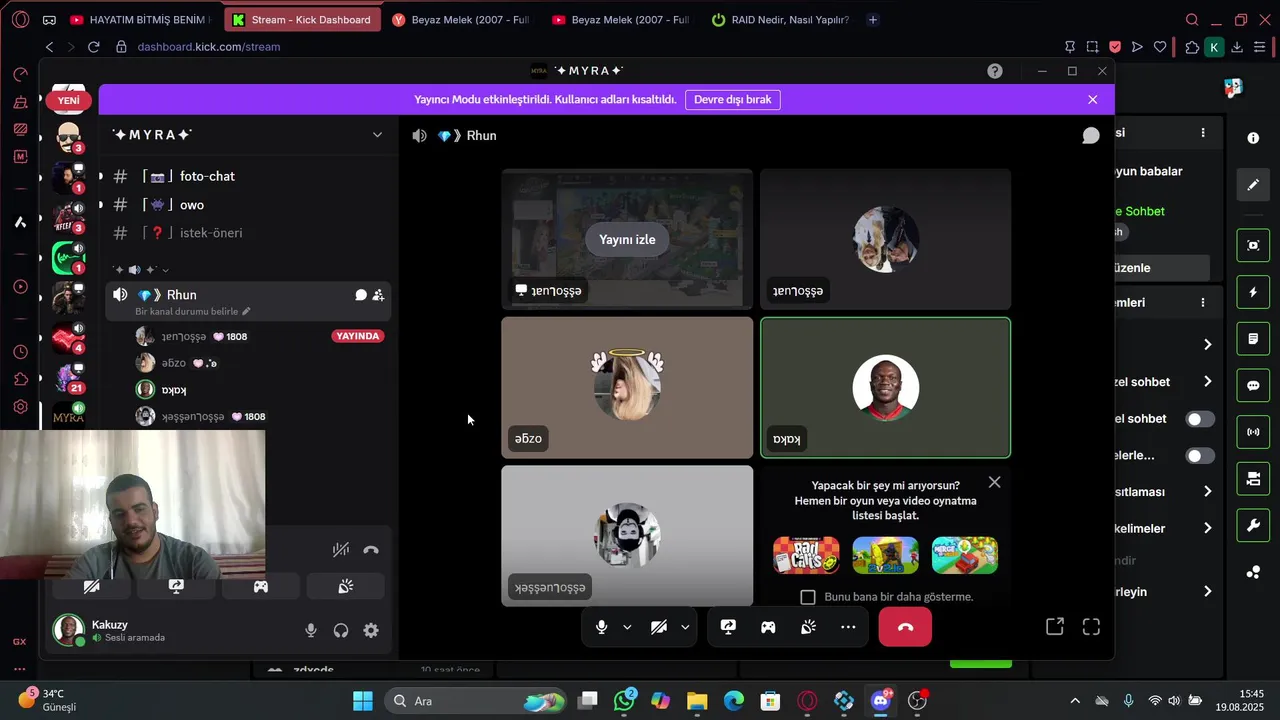Expand the 'sıtlaması' row arrow

(1207, 492)
